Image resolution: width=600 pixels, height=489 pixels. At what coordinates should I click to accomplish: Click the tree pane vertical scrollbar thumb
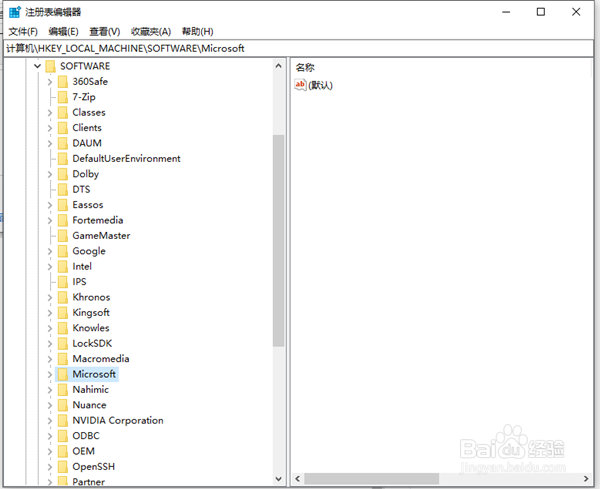coord(279,241)
